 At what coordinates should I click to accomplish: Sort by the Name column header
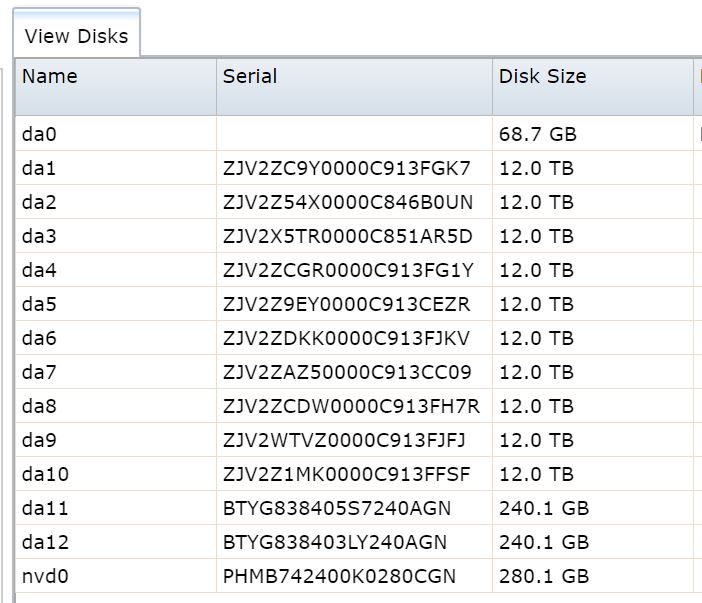pos(116,87)
